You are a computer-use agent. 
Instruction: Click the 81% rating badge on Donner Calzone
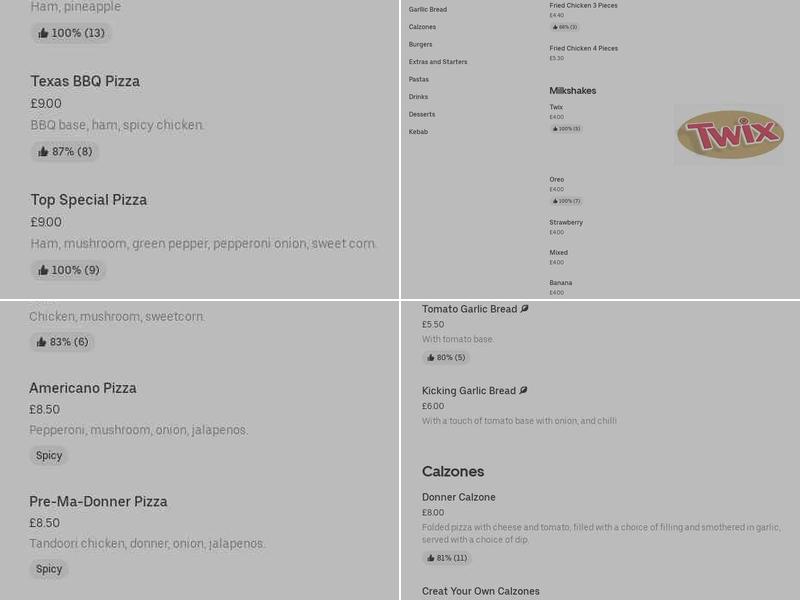pyautogui.click(x=448, y=558)
